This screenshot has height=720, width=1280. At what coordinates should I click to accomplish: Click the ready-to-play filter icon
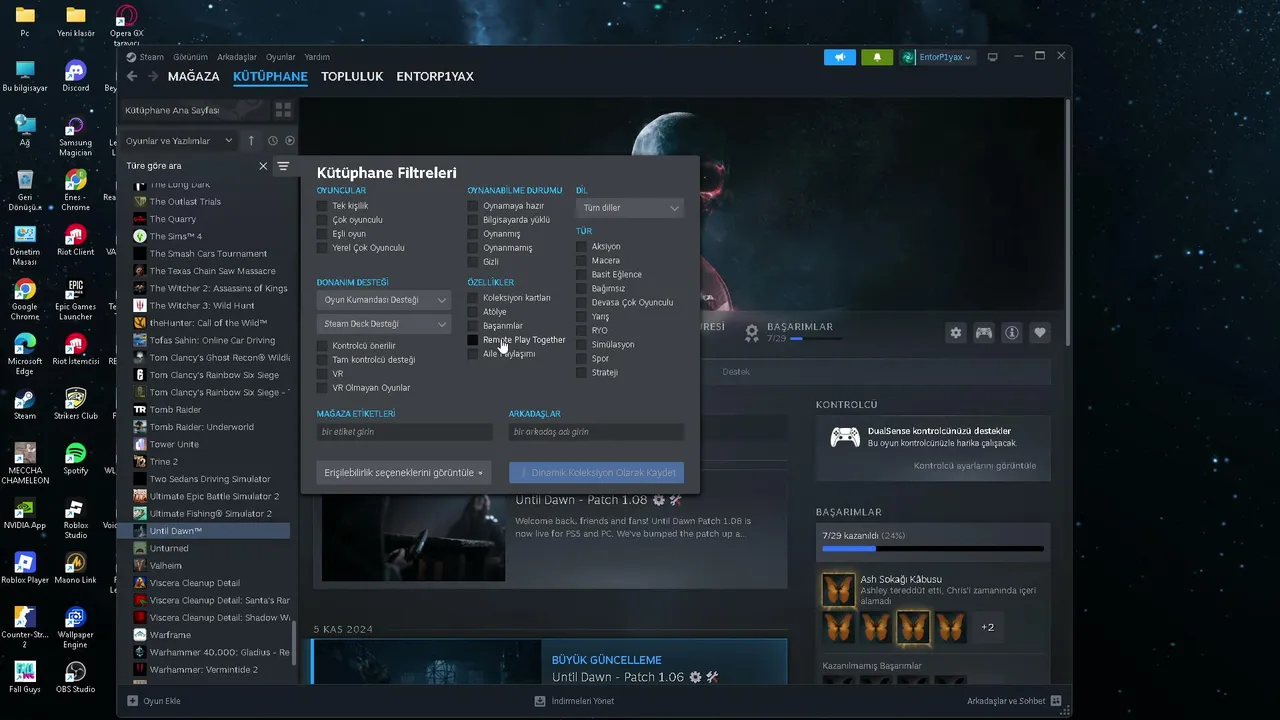click(x=290, y=141)
